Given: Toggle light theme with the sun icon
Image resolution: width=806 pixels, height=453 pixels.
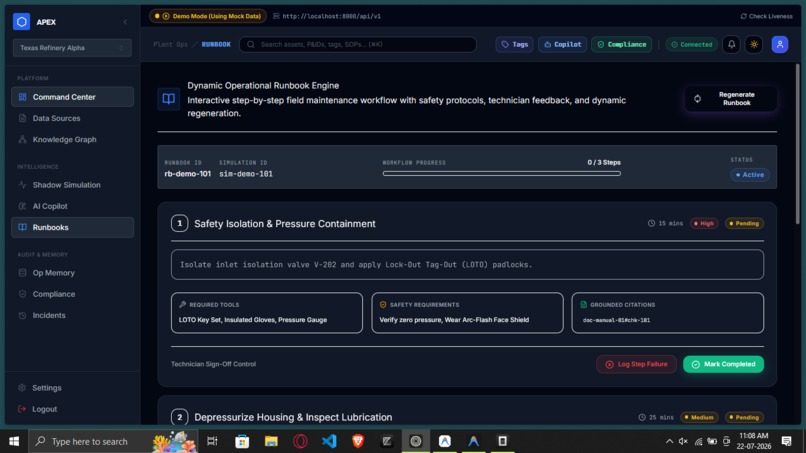Looking at the screenshot, I should 754,44.
